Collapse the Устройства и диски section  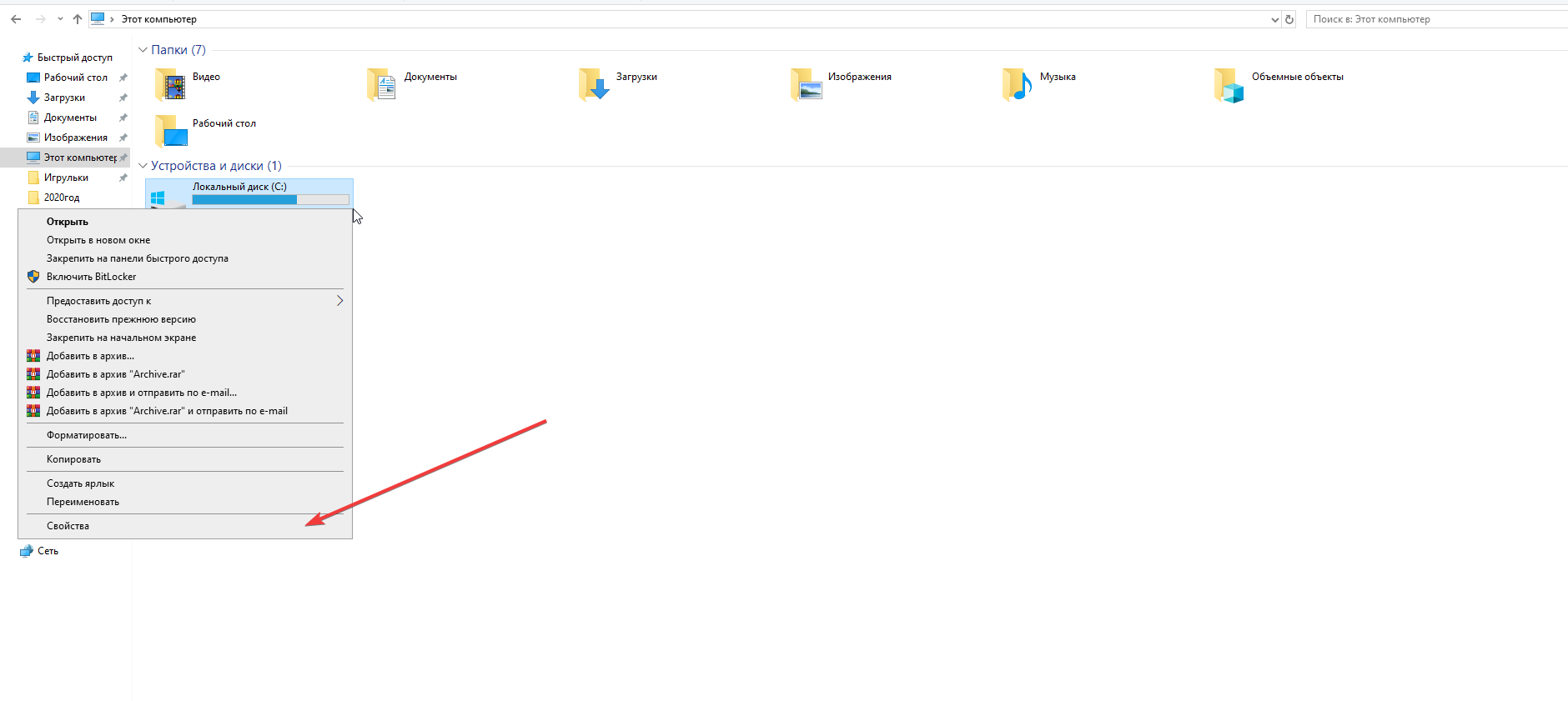[x=143, y=166]
